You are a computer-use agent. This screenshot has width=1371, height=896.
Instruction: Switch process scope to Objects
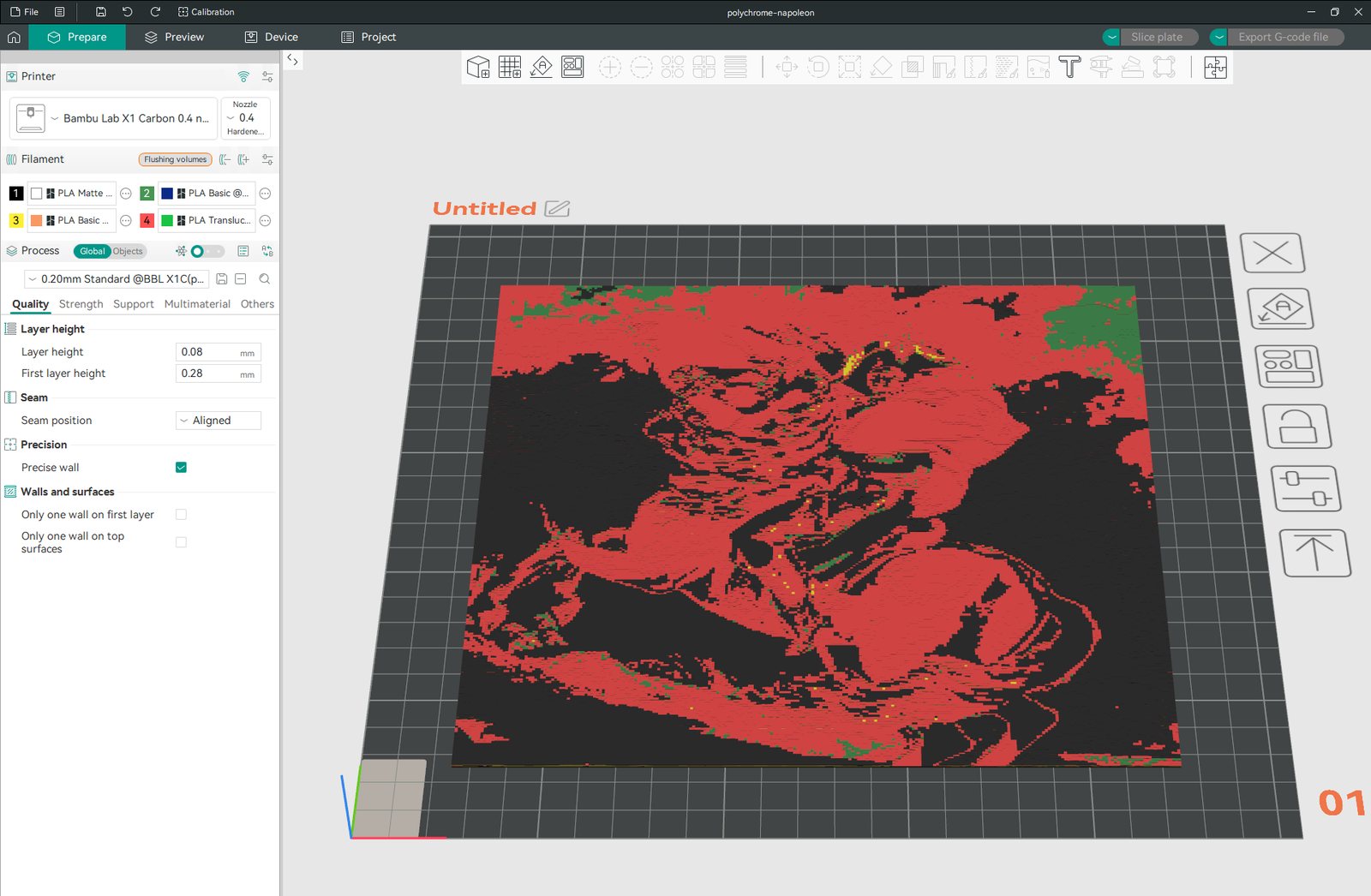click(x=128, y=251)
